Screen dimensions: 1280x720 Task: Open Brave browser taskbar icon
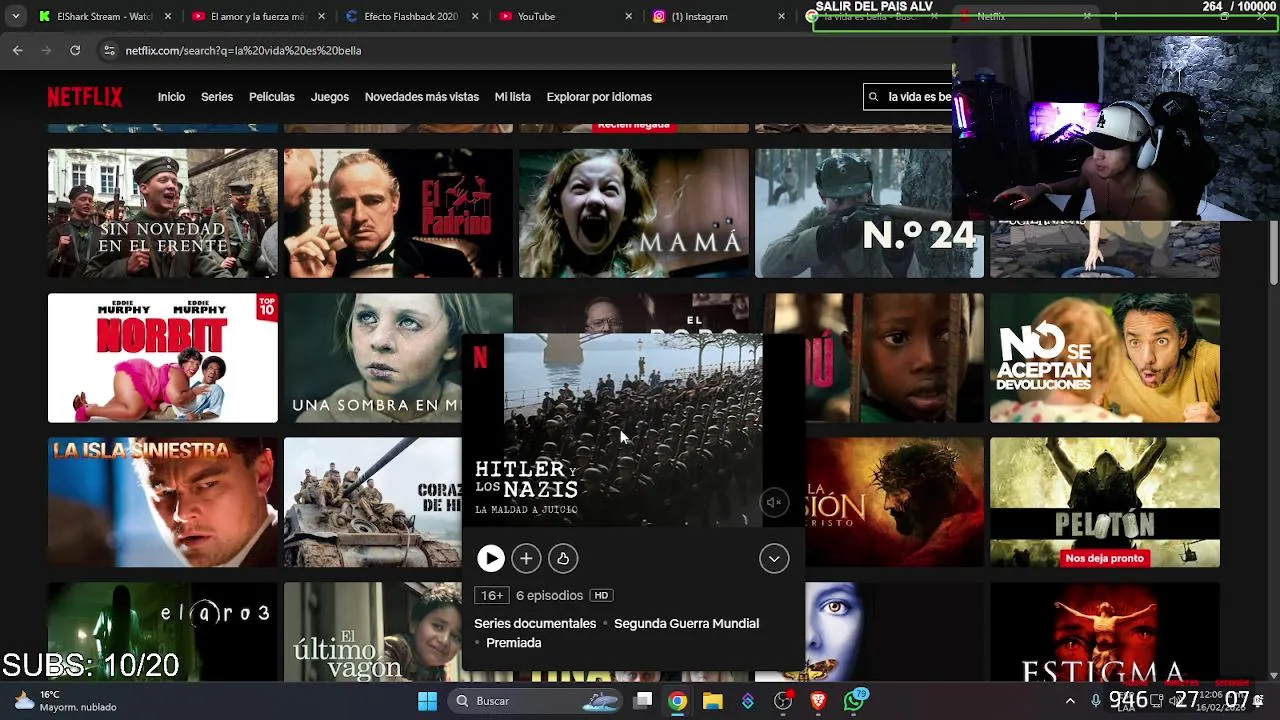[x=818, y=701]
